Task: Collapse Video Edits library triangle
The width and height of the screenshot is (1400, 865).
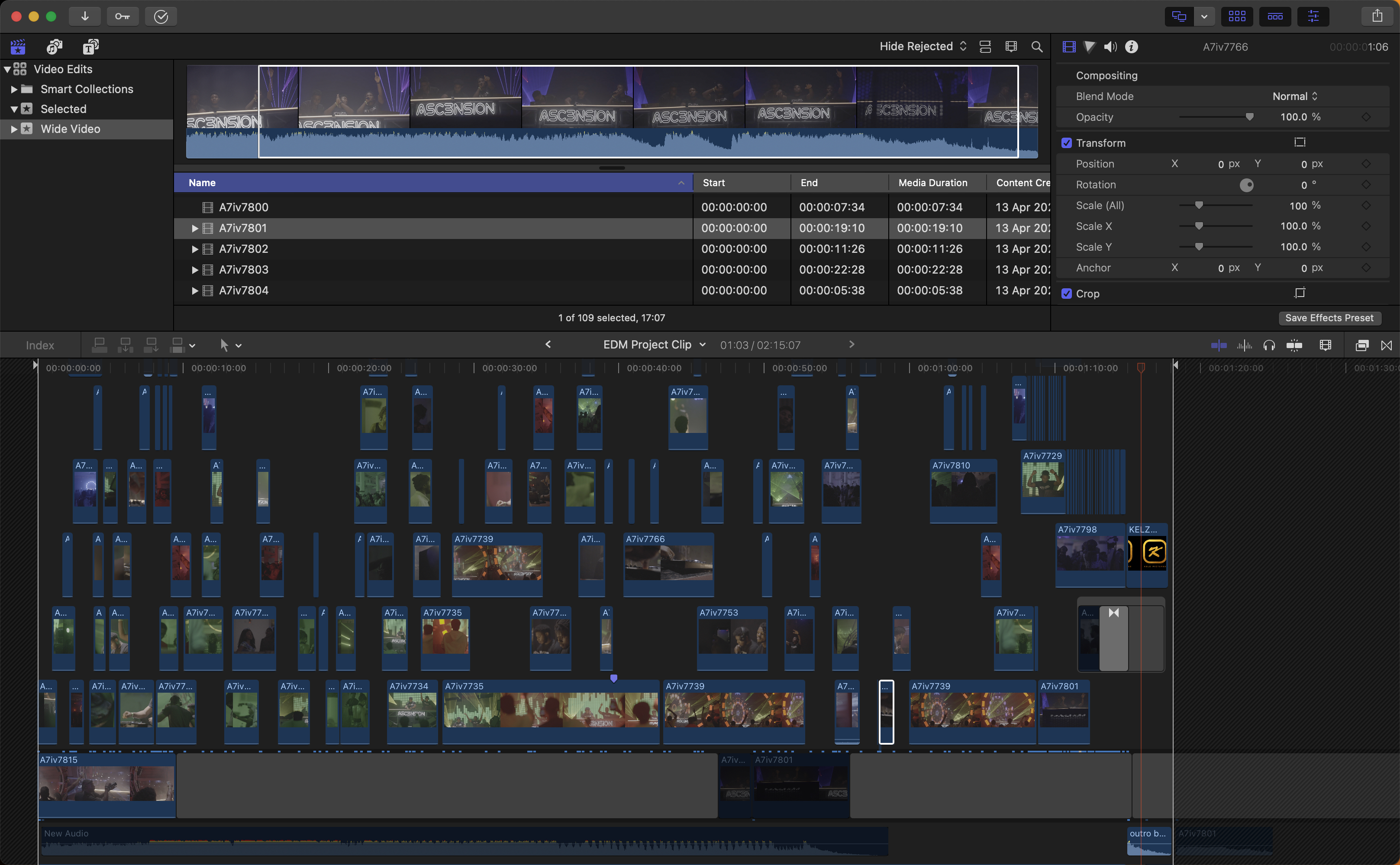Action: pyautogui.click(x=7, y=69)
